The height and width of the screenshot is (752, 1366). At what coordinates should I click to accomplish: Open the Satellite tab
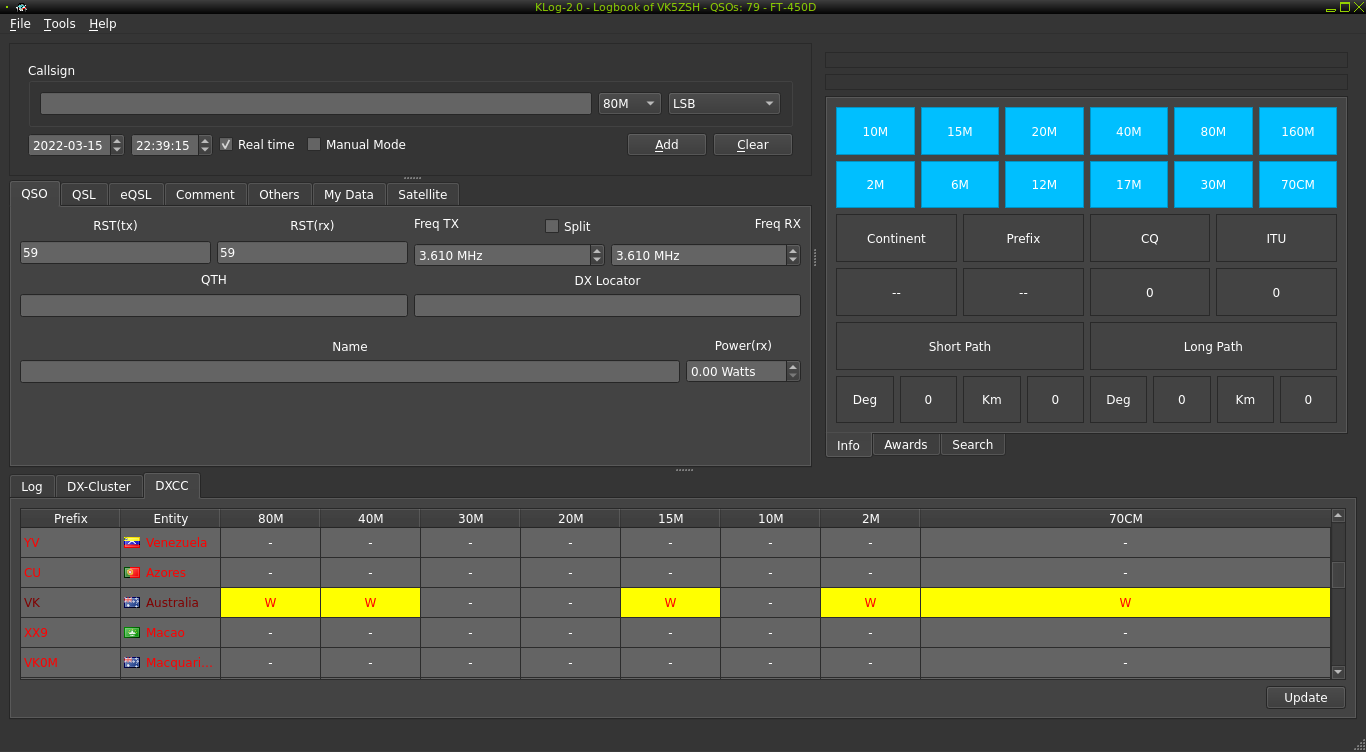pos(423,194)
